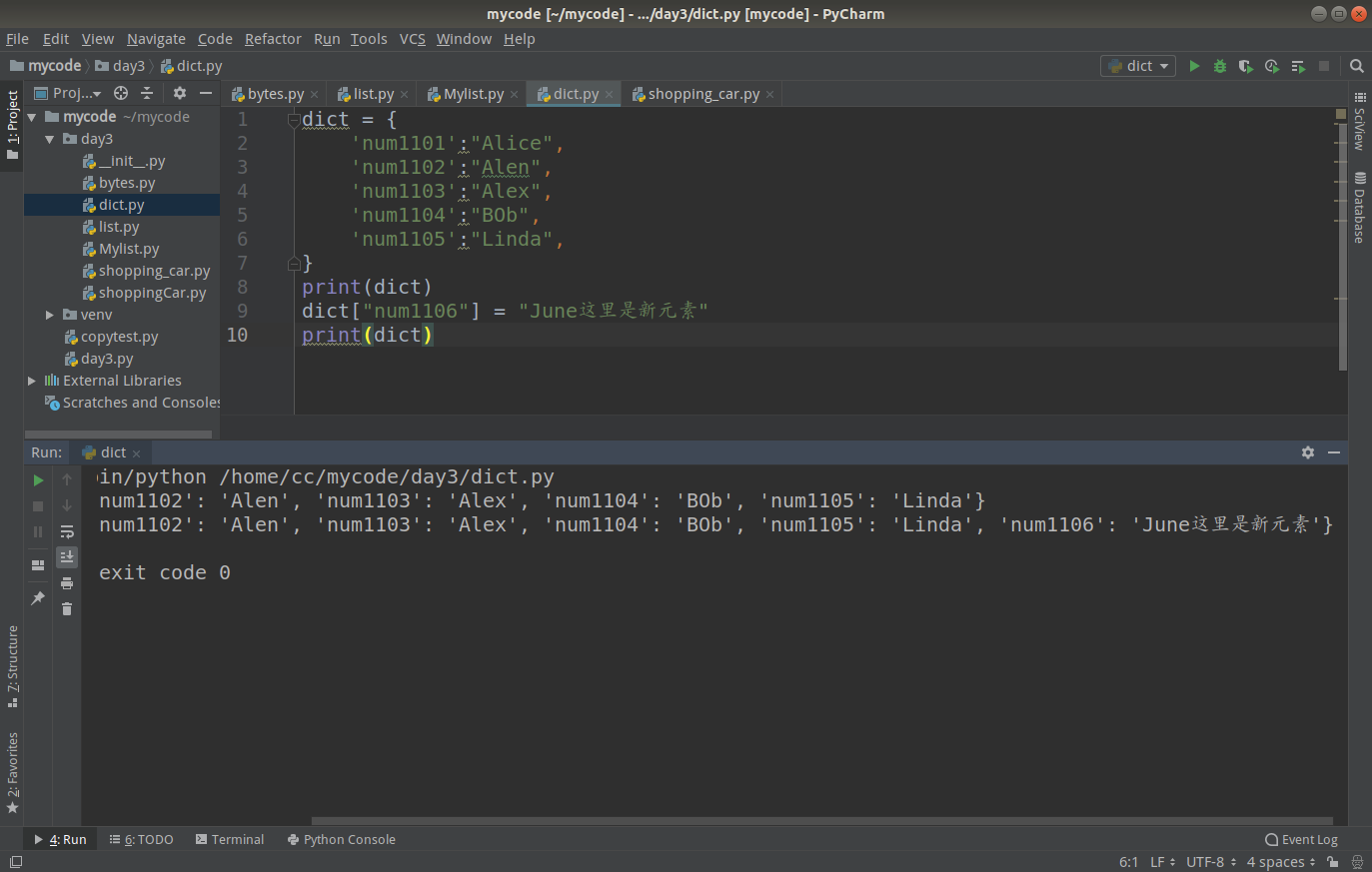Open the Refactor menu
This screenshot has width=1372, height=872.
(x=273, y=39)
